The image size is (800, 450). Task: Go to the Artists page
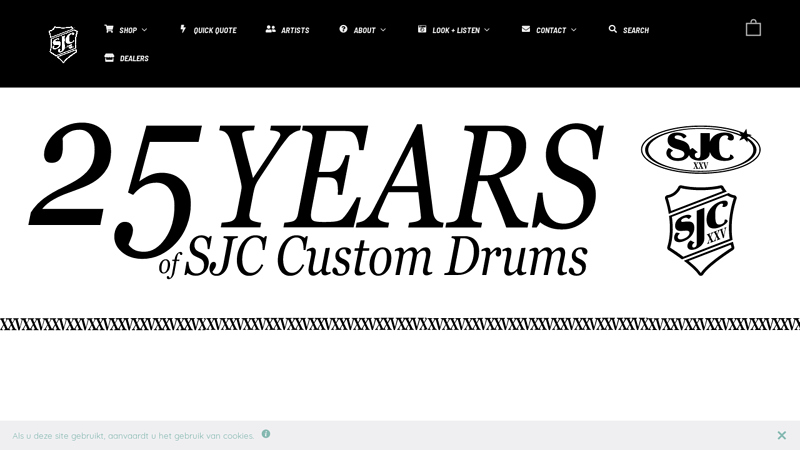coord(295,30)
